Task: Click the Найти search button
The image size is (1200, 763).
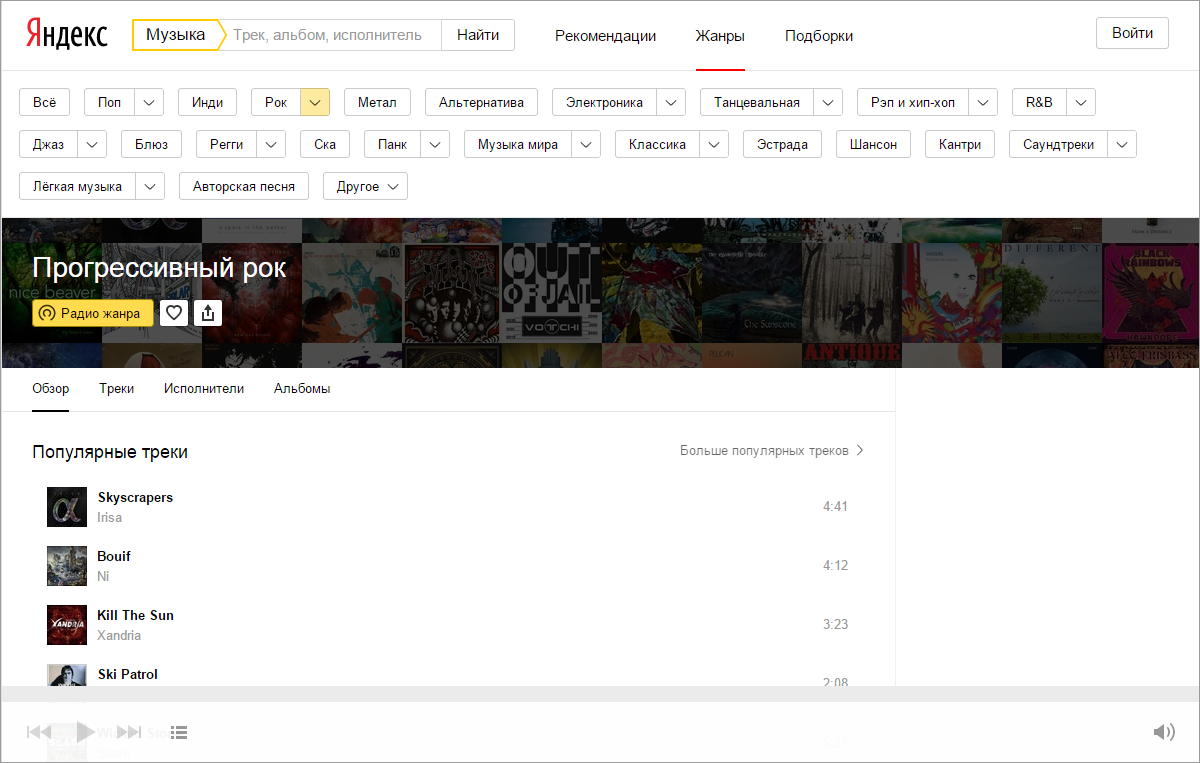Action: click(x=478, y=35)
